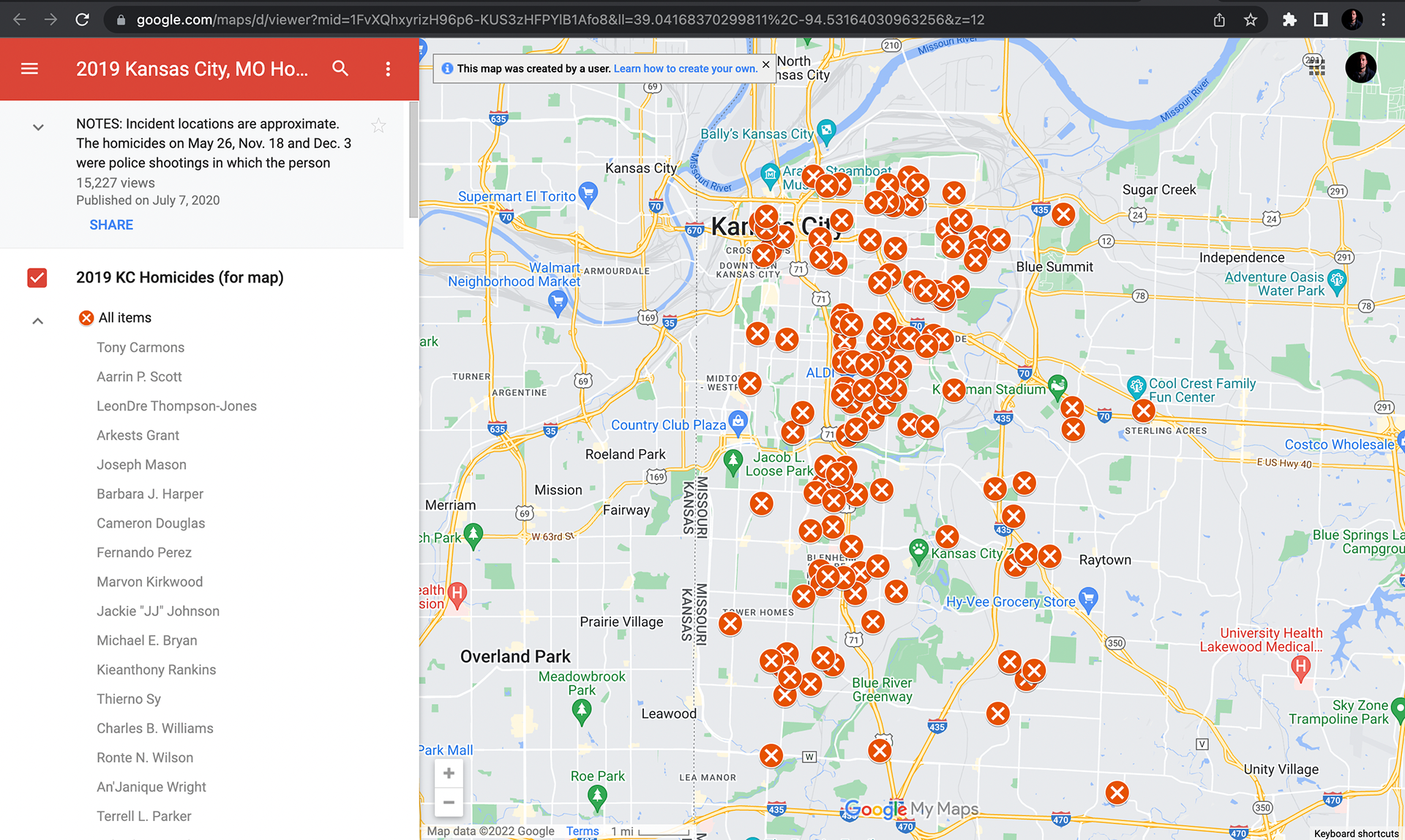This screenshot has height=840, width=1405.
Task: Select Terrell L. Parker entry
Action: tap(144, 816)
